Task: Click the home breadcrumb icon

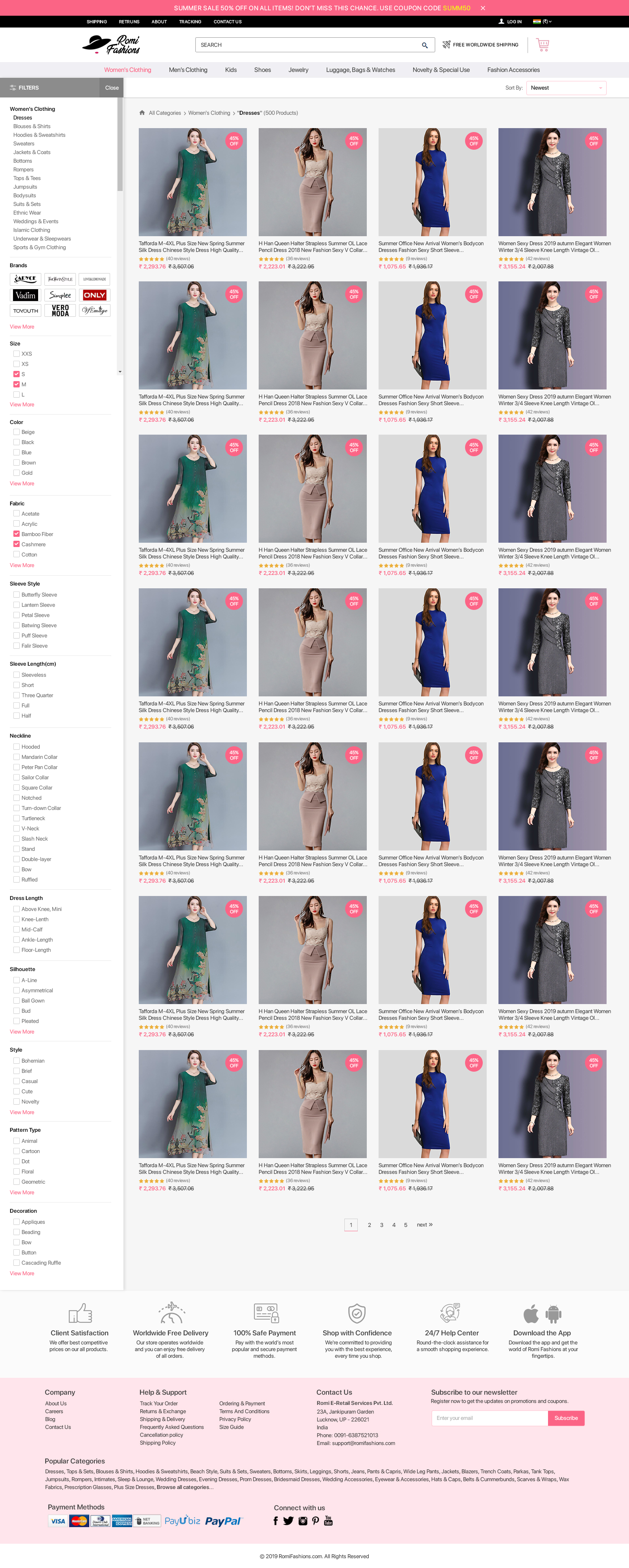Action: (x=142, y=113)
